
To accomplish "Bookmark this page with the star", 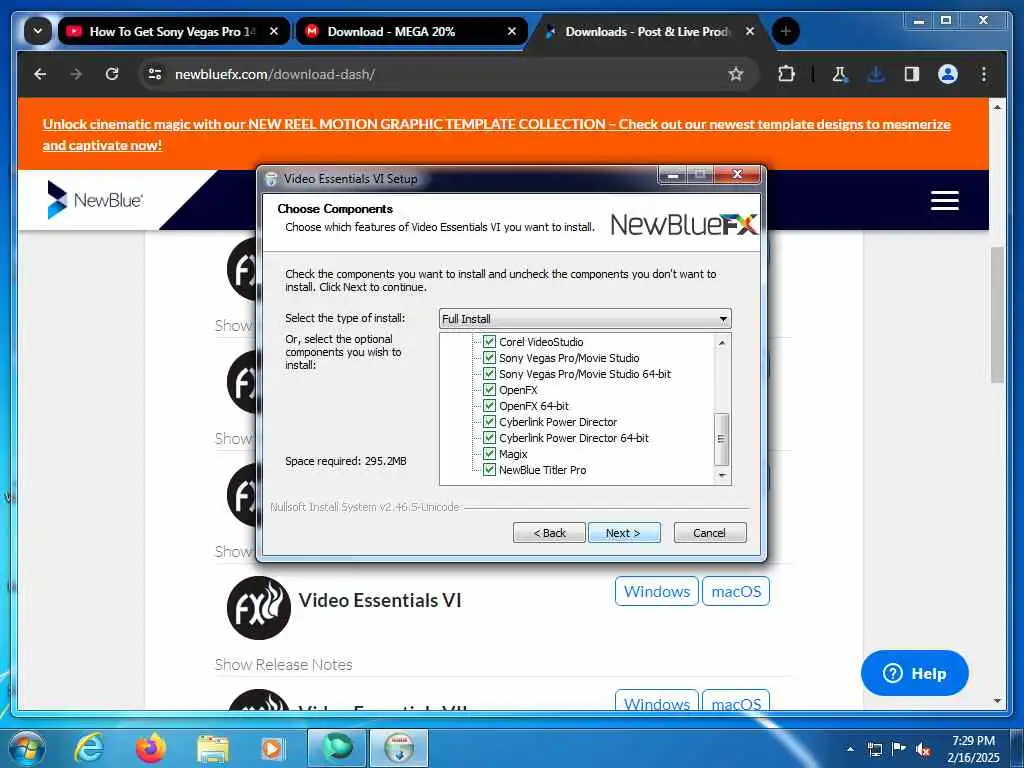I will tap(736, 74).
